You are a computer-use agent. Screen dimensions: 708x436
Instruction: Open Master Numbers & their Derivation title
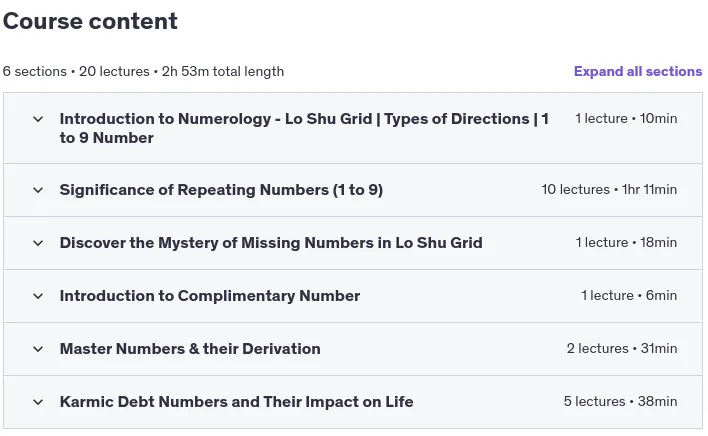click(x=190, y=348)
